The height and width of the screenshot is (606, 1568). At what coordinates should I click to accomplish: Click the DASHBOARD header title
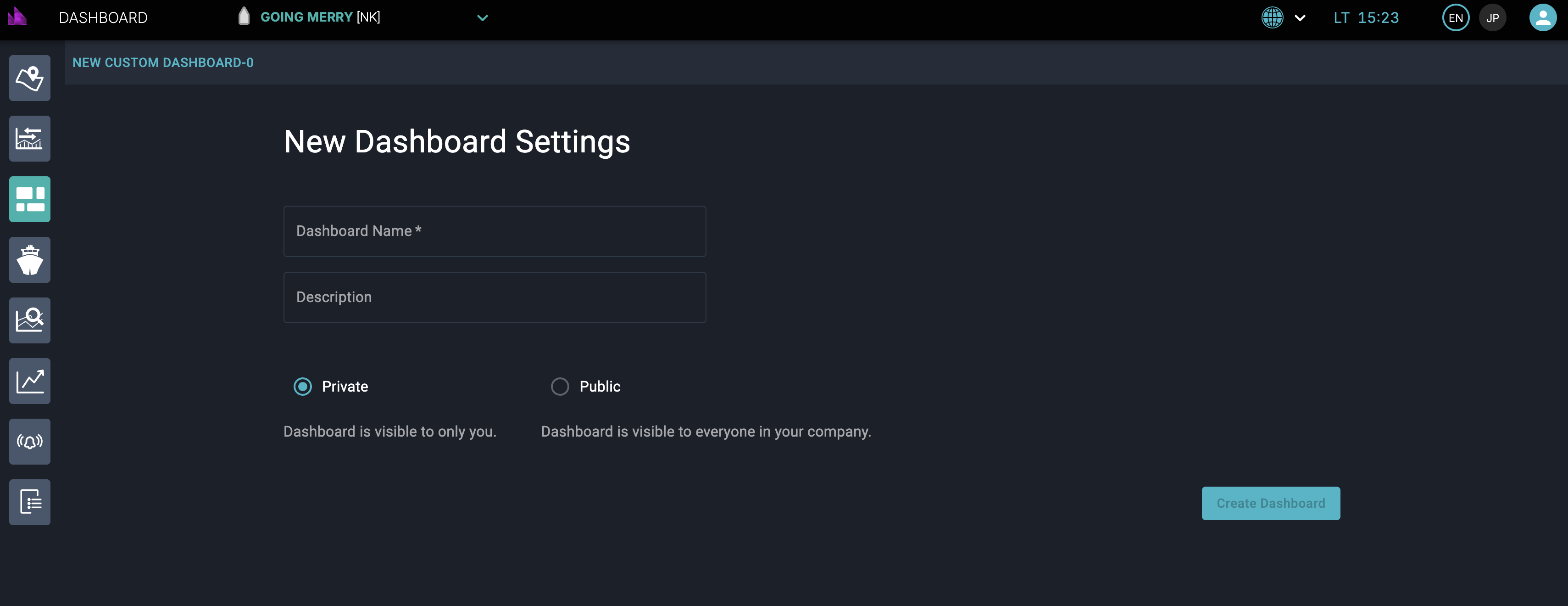click(x=104, y=17)
